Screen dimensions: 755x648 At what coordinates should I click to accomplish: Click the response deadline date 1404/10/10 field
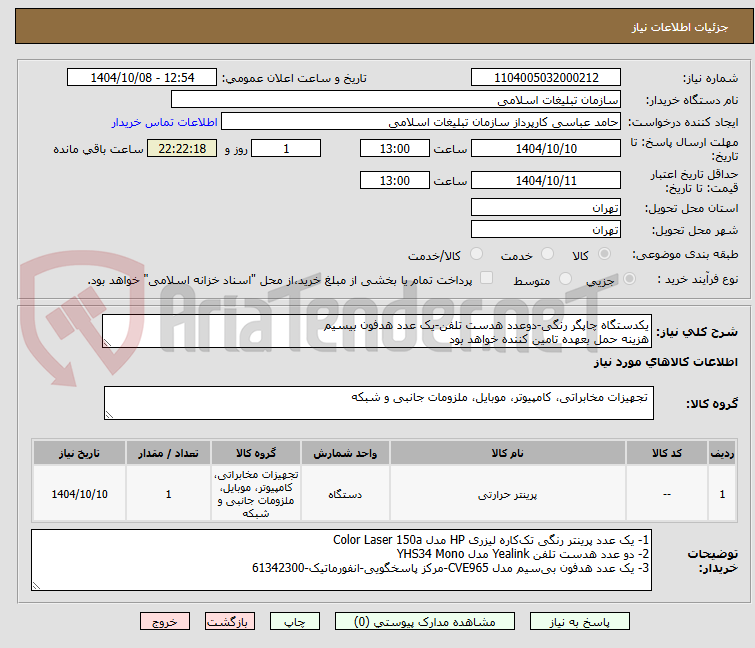tap(546, 148)
